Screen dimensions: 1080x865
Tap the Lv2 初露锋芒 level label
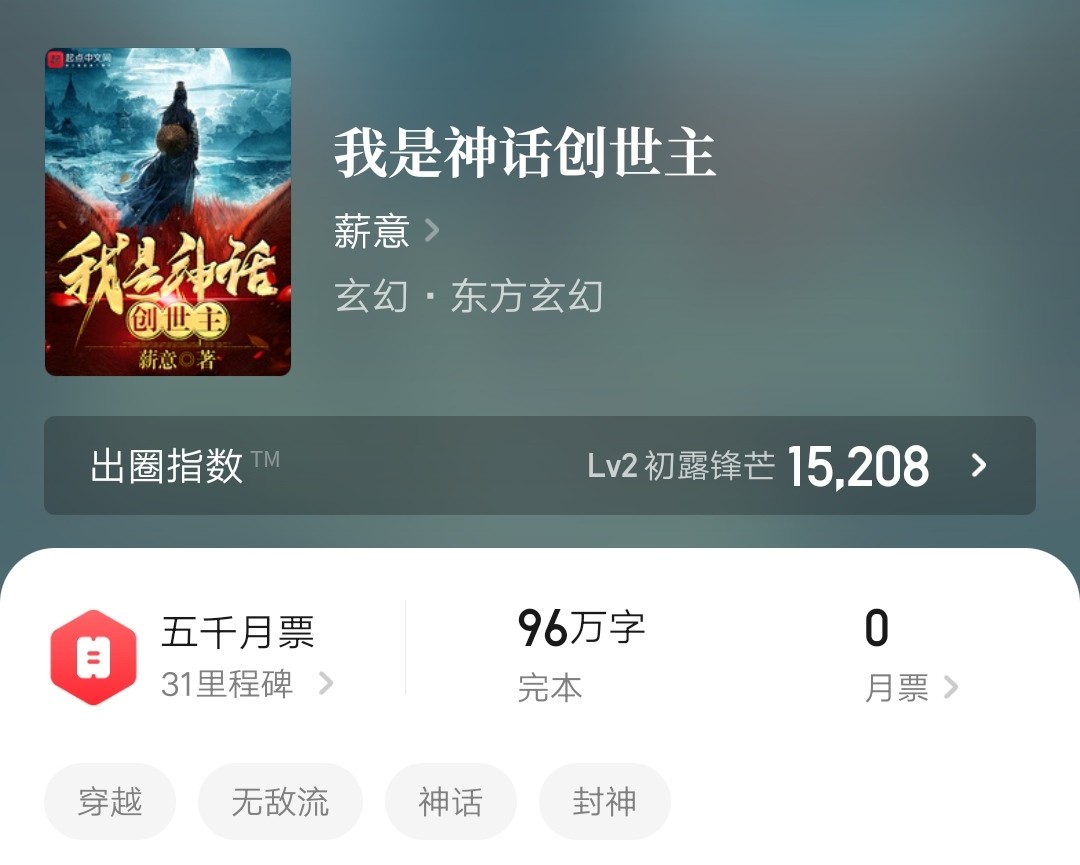coord(681,466)
